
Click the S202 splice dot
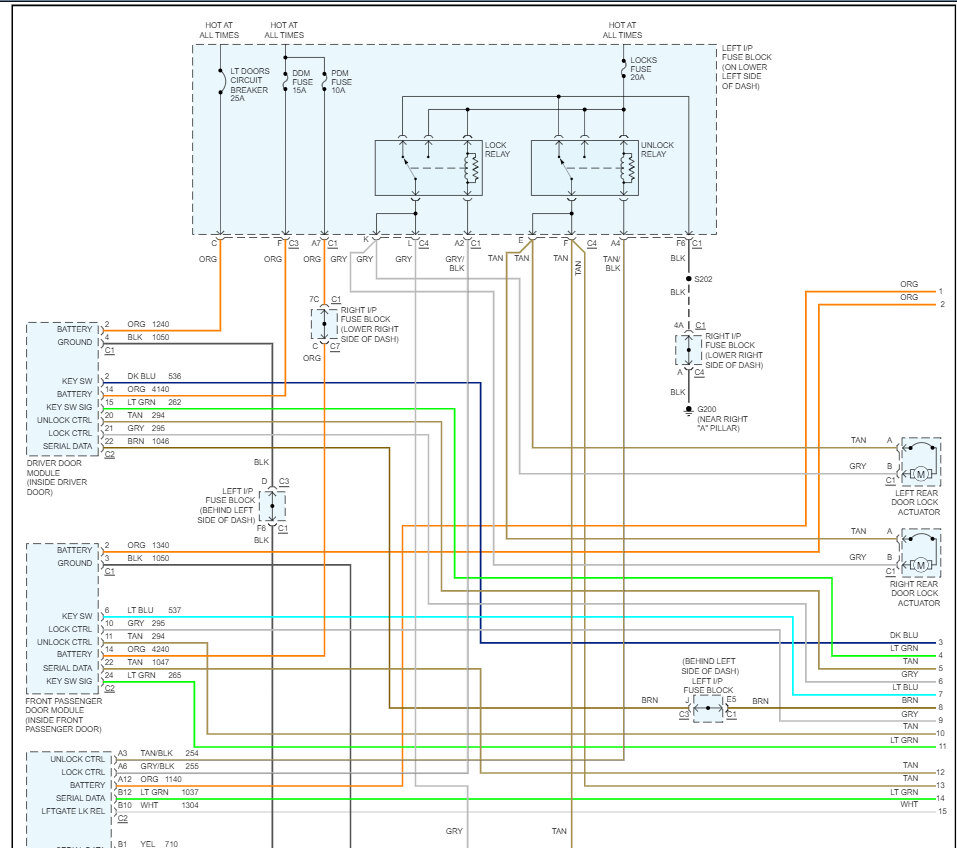pos(688,278)
